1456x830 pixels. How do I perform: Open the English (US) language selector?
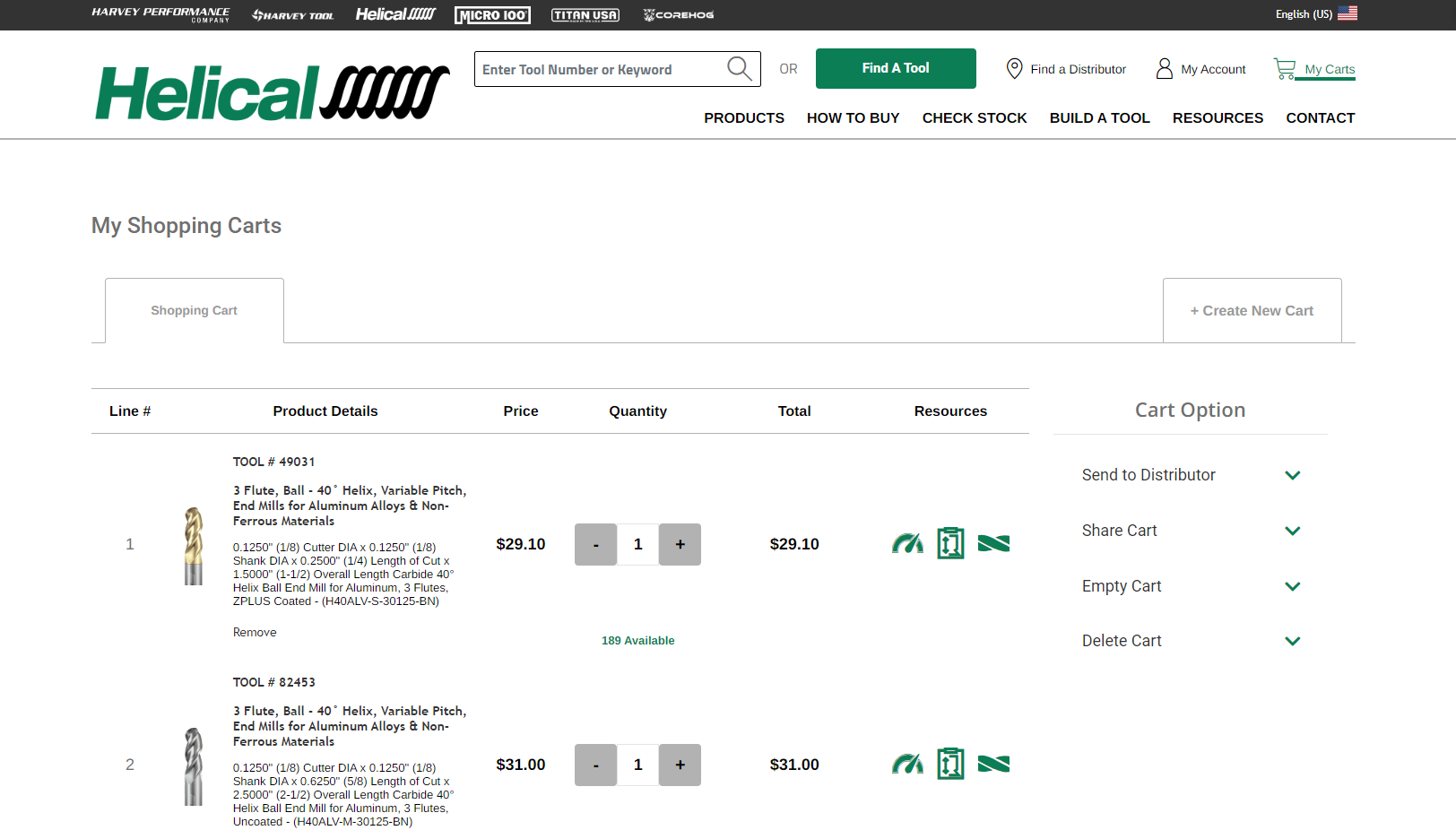pyautogui.click(x=1314, y=13)
